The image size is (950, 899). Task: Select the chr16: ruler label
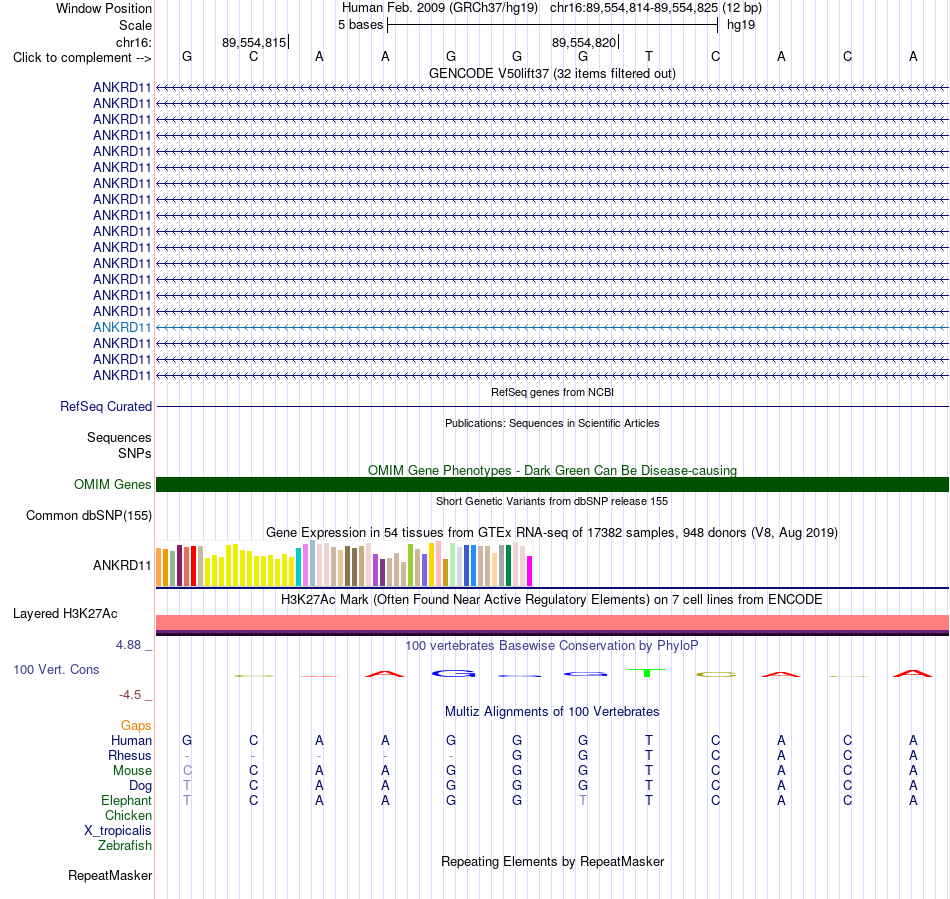[133, 42]
